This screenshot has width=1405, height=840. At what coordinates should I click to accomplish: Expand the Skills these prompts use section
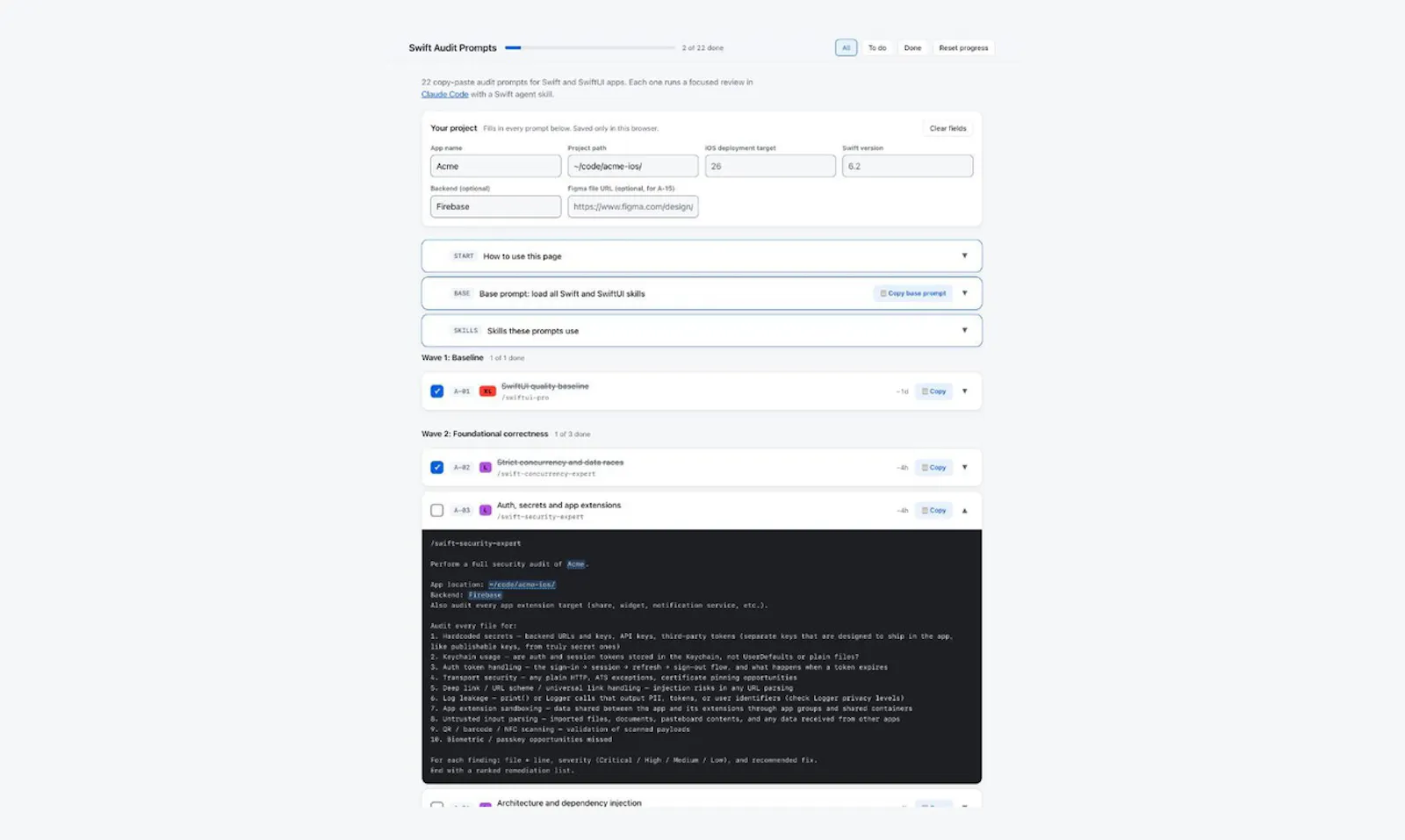click(x=964, y=331)
